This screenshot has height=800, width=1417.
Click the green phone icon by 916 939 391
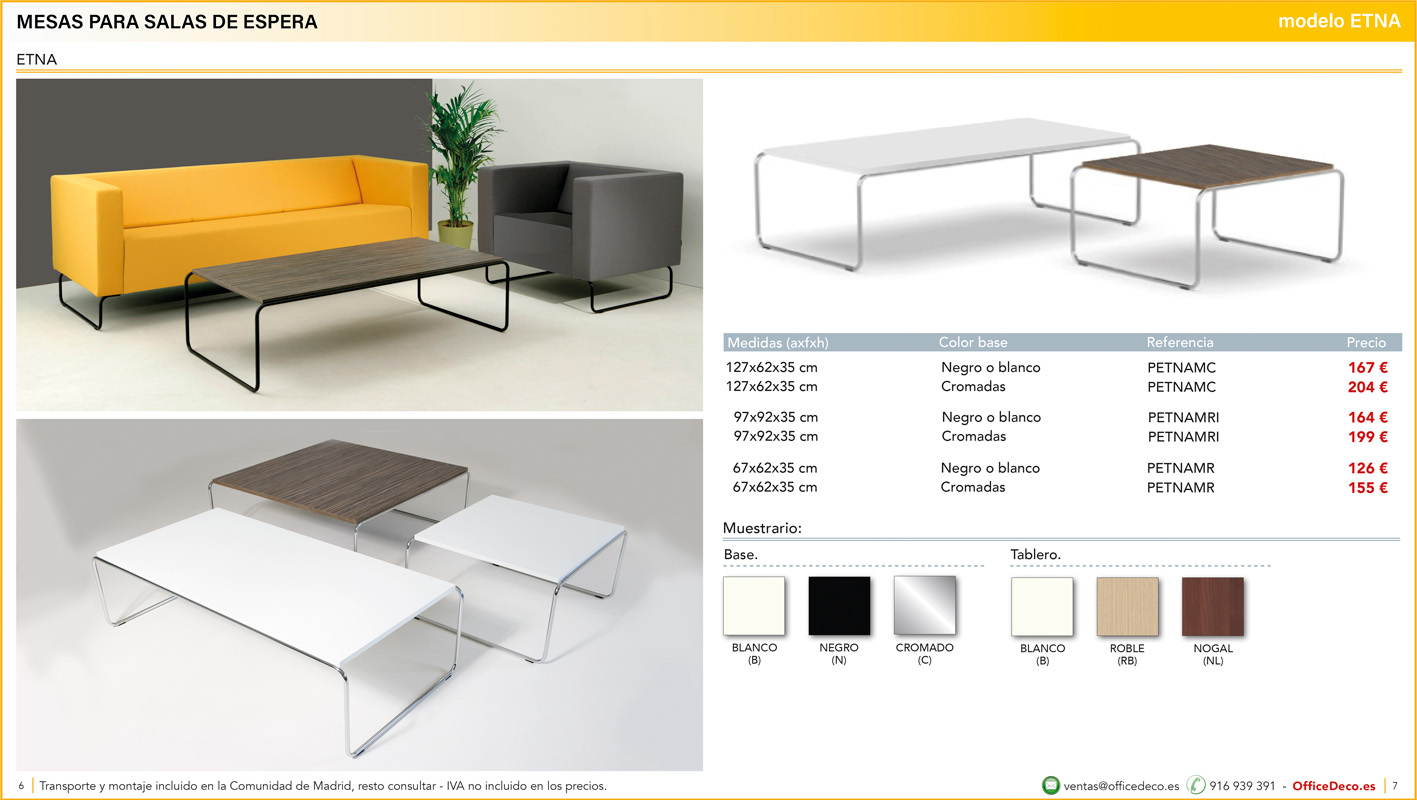point(1196,786)
